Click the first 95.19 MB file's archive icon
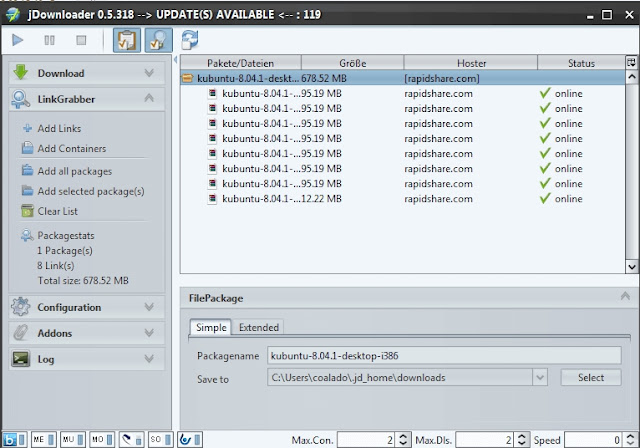The image size is (640, 448). [x=212, y=93]
